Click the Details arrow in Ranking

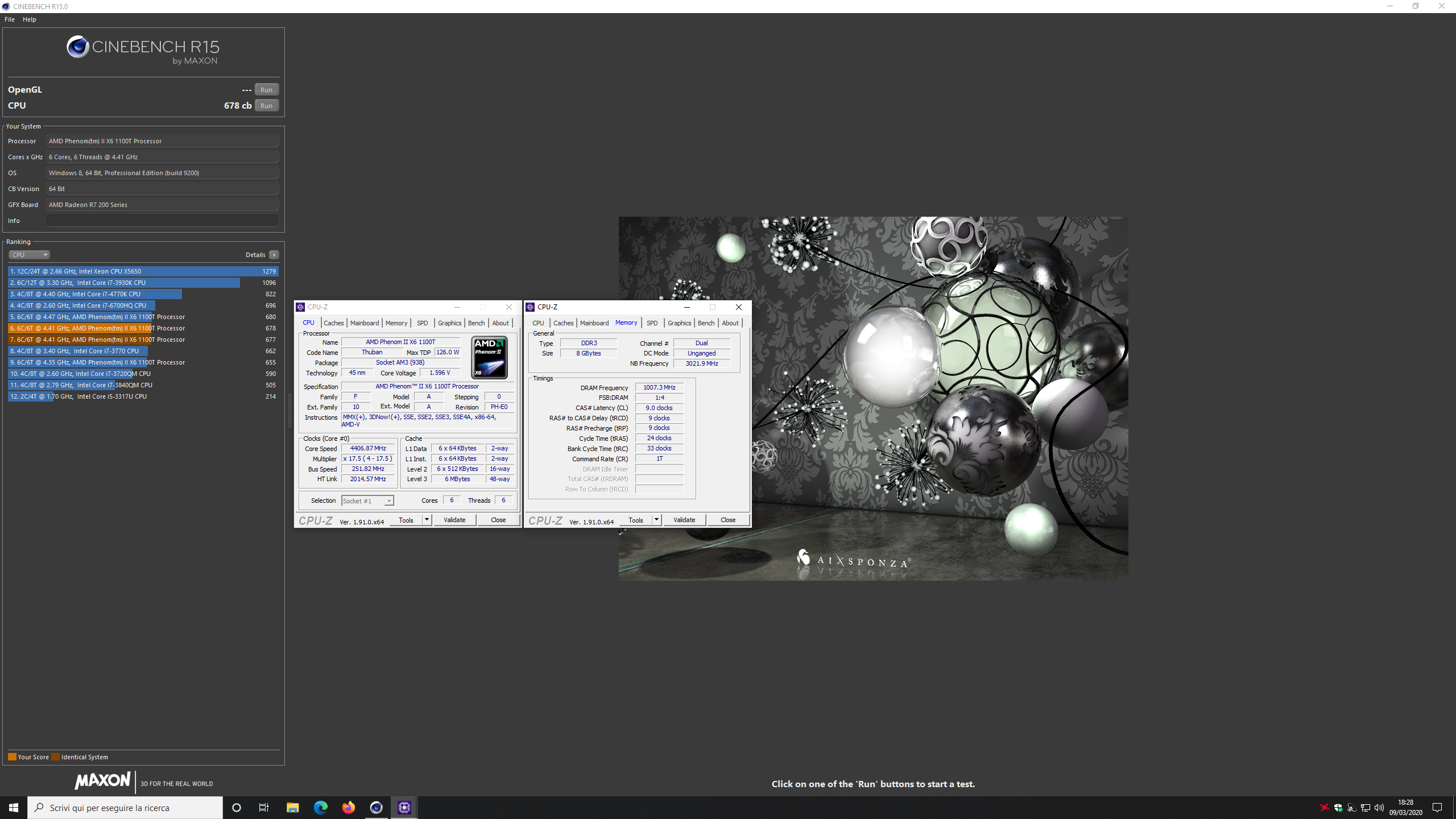tap(274, 255)
